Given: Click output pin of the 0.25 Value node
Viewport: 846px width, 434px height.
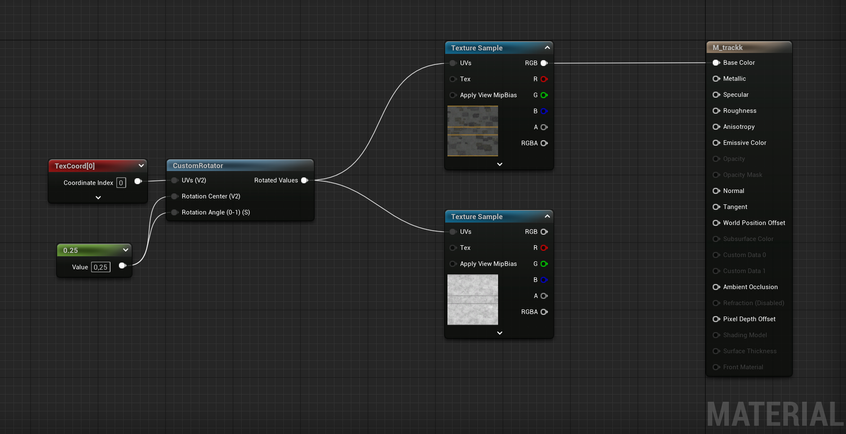Looking at the screenshot, I should pos(122,266).
